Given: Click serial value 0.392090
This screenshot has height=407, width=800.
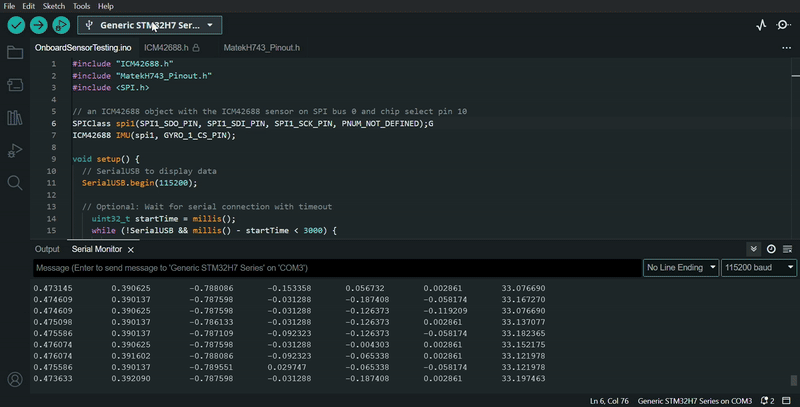Looking at the screenshot, I should pyautogui.click(x=131, y=378).
